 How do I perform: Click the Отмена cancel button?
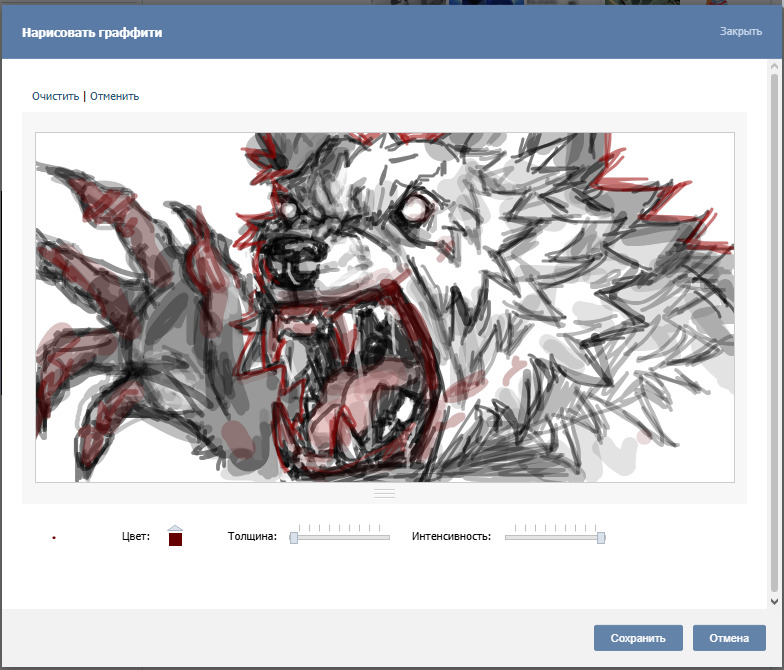(x=729, y=638)
